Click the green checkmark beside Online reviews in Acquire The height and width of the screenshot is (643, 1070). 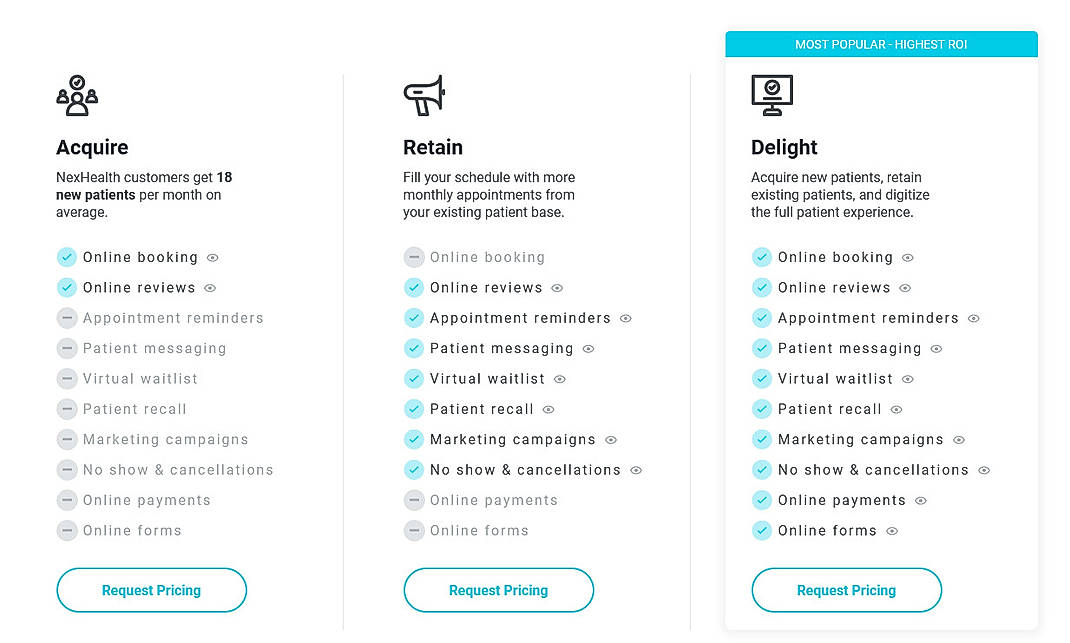point(67,287)
